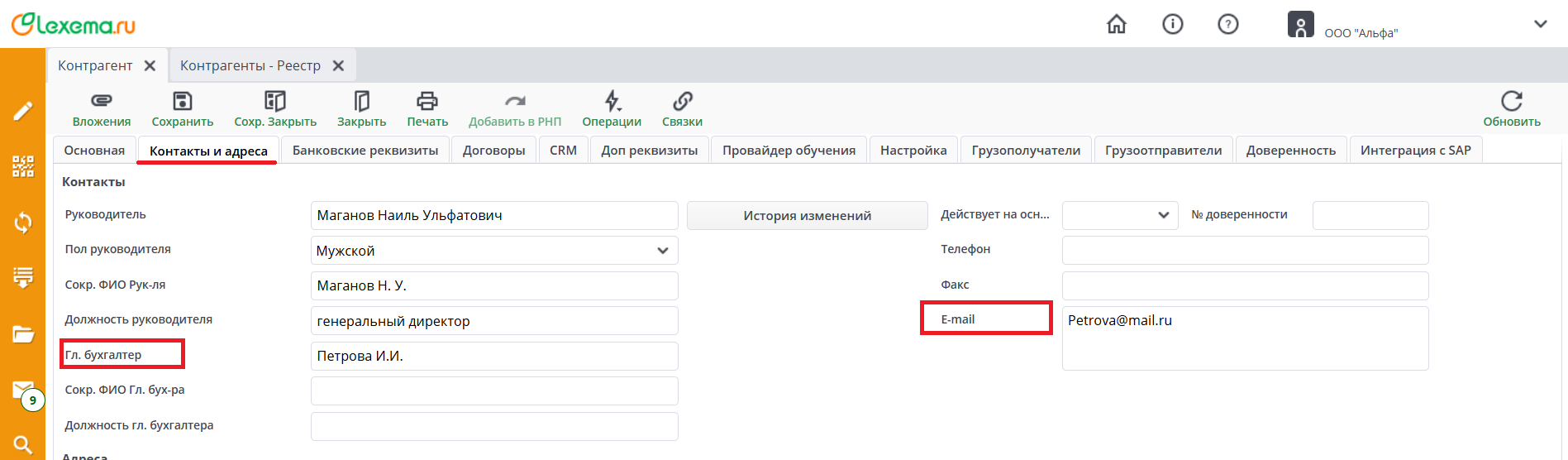Focus the Сокр. ФИО Гл. бух-ра field

tap(494, 391)
